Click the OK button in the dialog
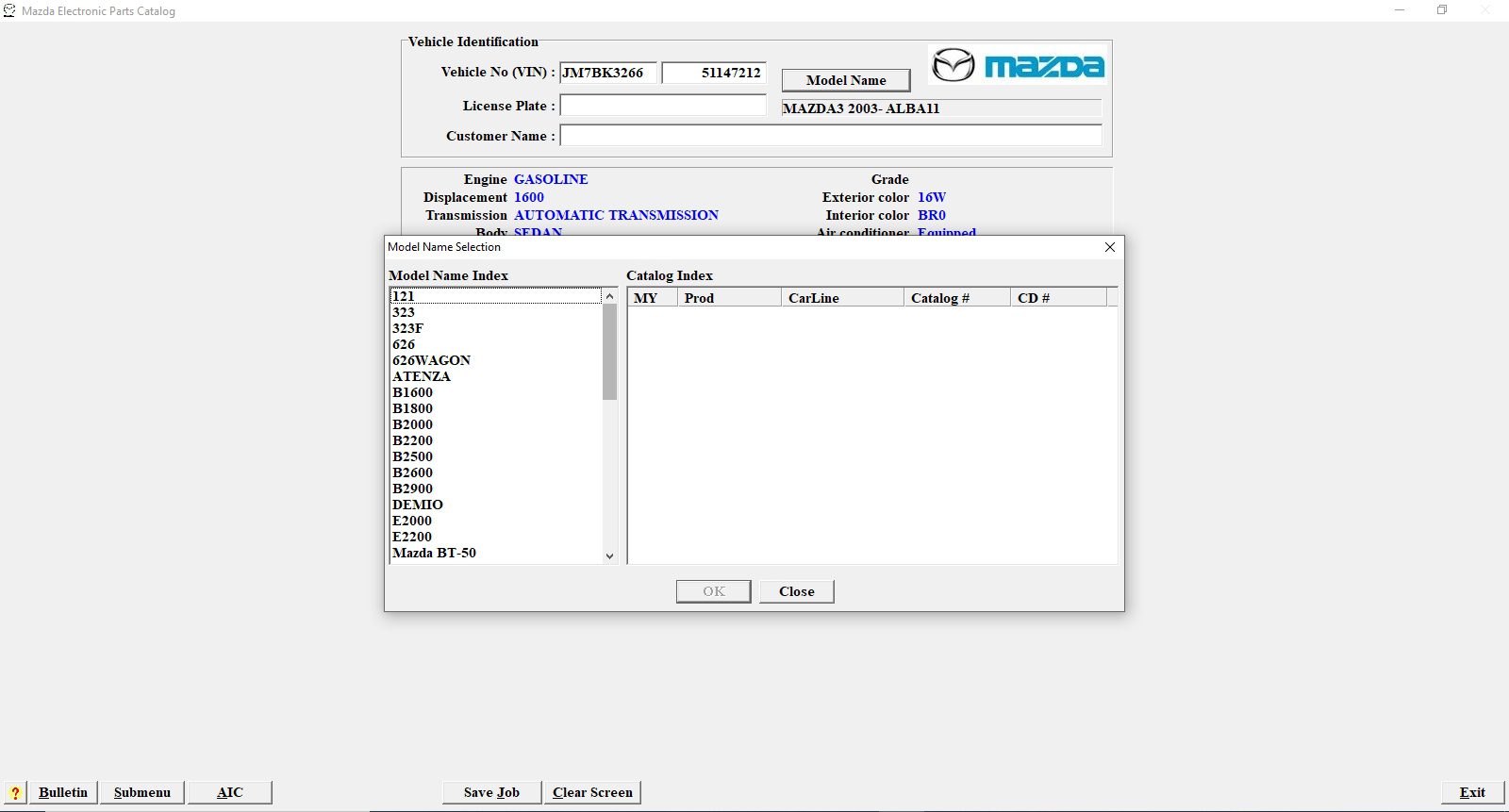 [x=714, y=591]
